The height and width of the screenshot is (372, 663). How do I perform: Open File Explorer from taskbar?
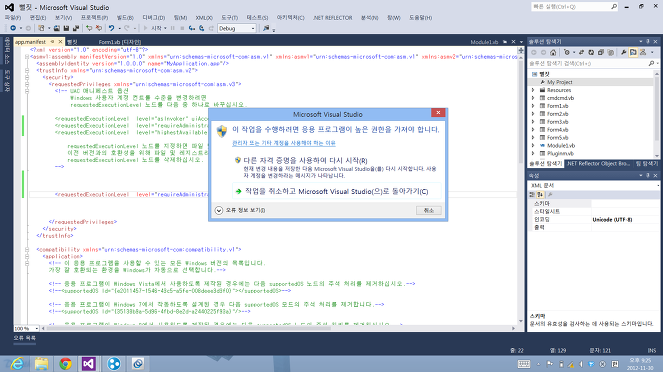41,364
